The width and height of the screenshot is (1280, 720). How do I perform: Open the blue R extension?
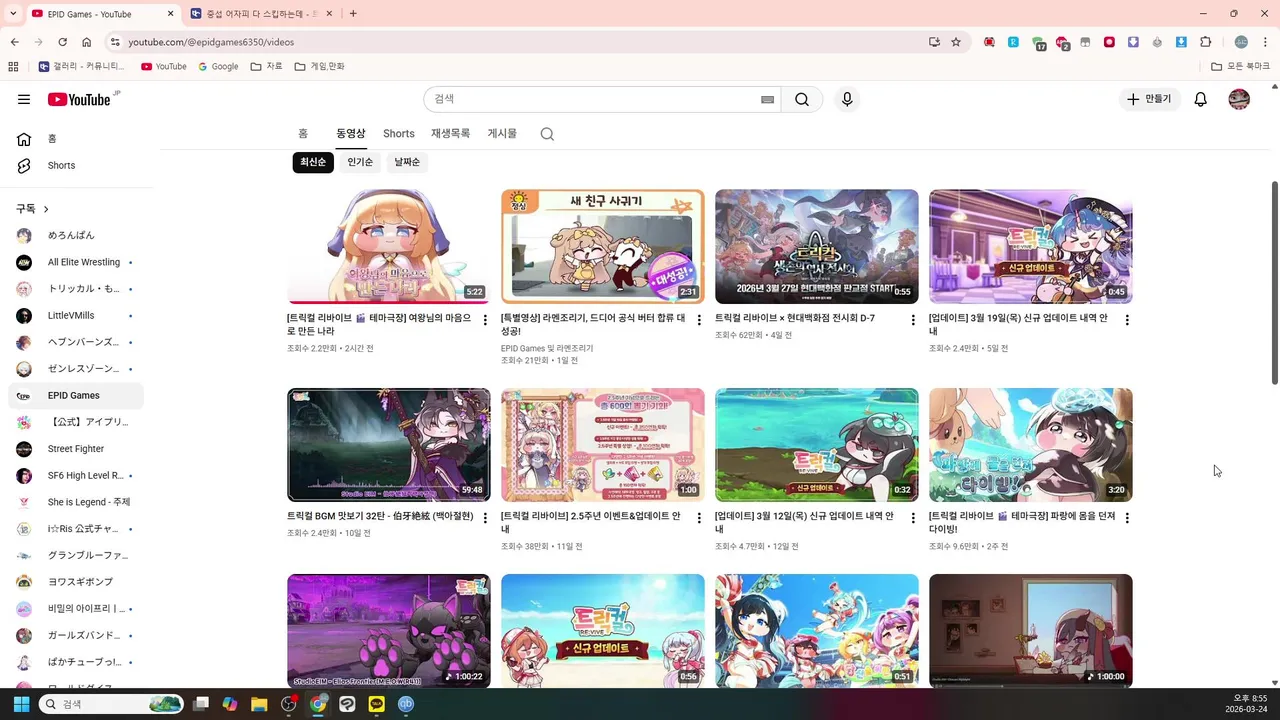coord(1013,42)
